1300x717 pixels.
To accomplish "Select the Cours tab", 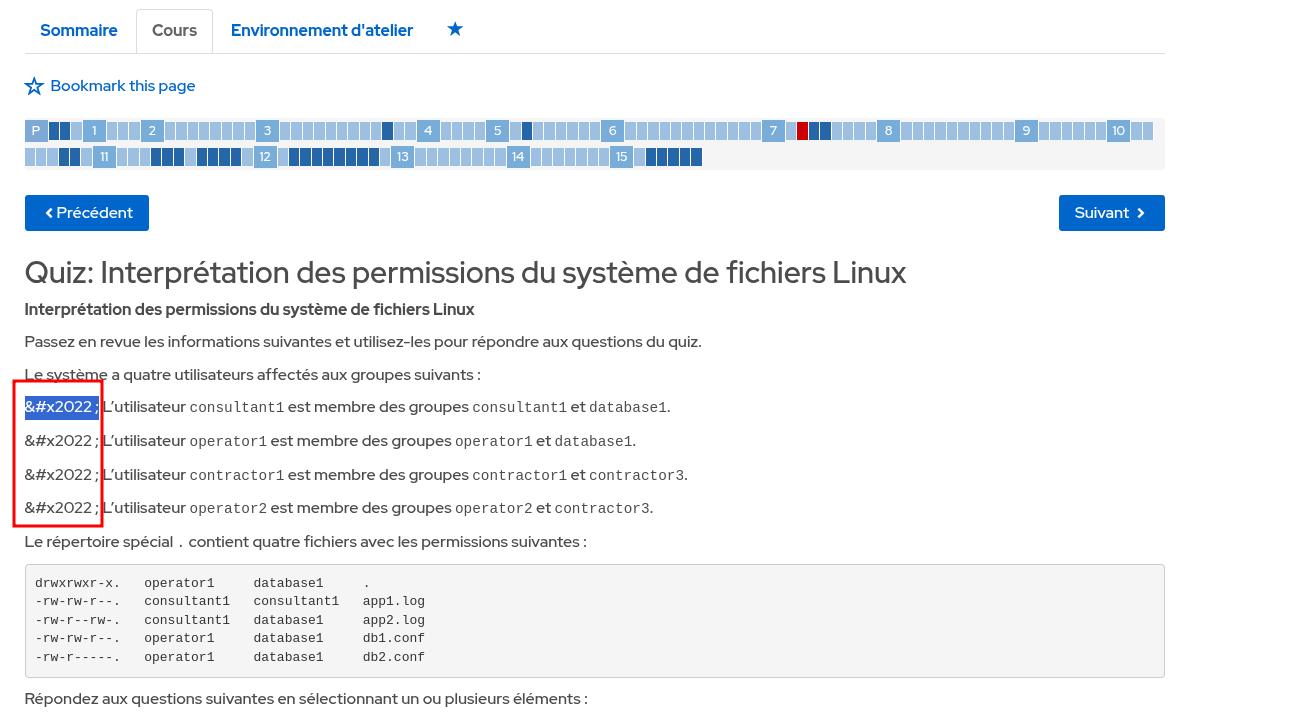I will click(174, 30).
